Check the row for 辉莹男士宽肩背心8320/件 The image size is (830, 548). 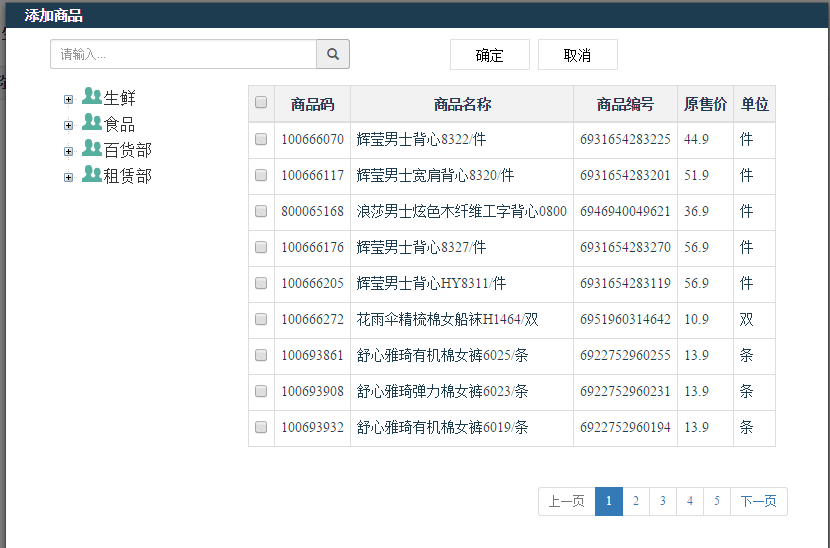261,175
